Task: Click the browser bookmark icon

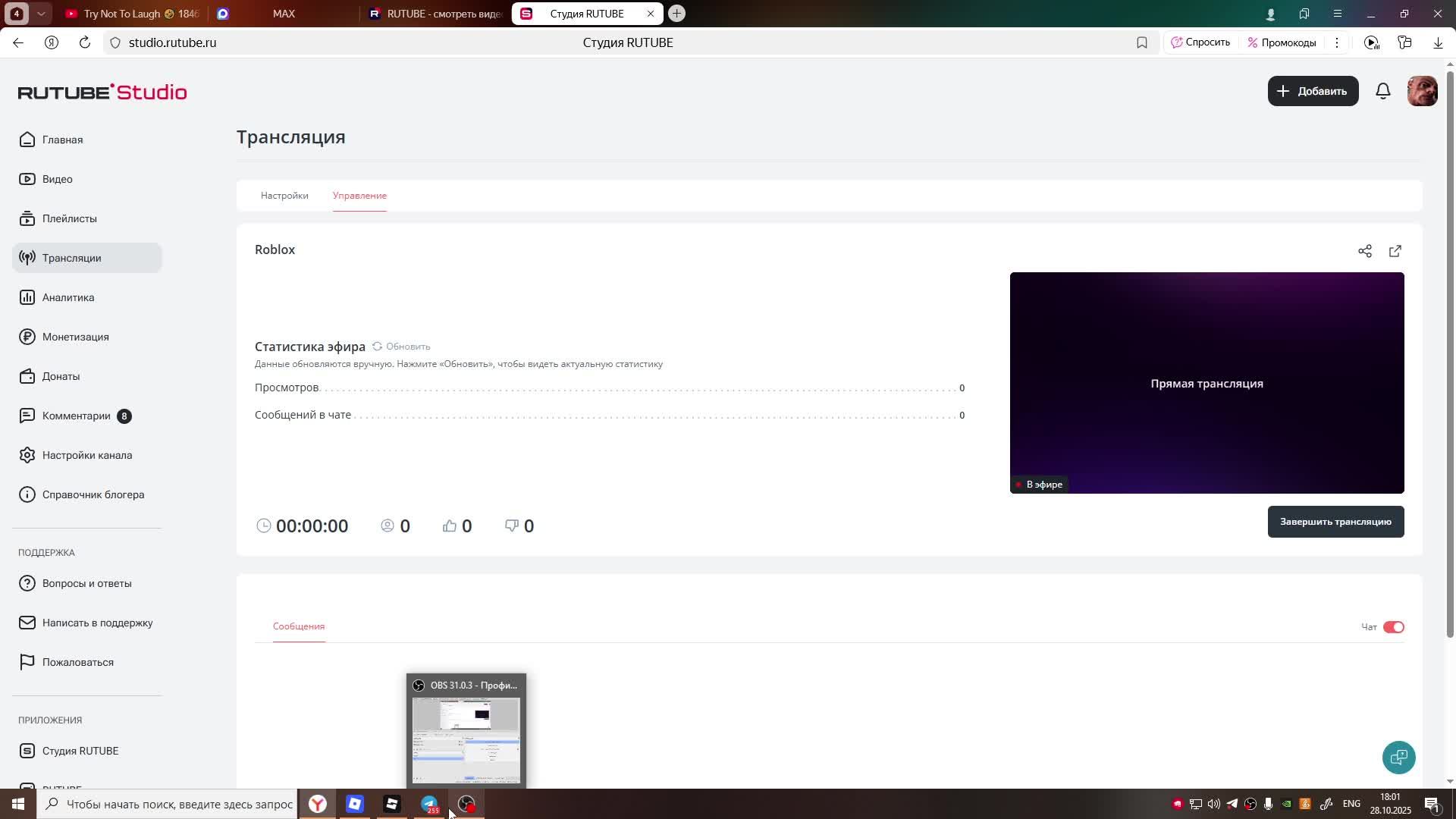Action: point(1142,43)
